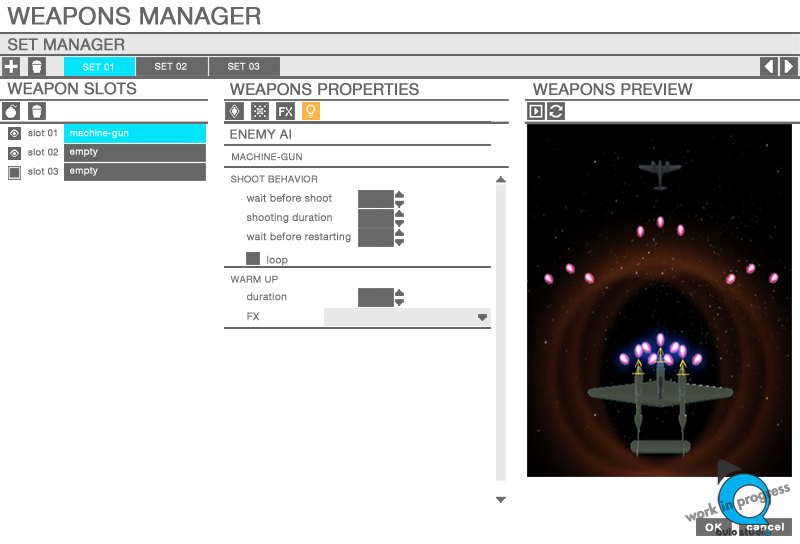Select empty slot 02
This screenshot has height=544, width=800.
pos(135,153)
